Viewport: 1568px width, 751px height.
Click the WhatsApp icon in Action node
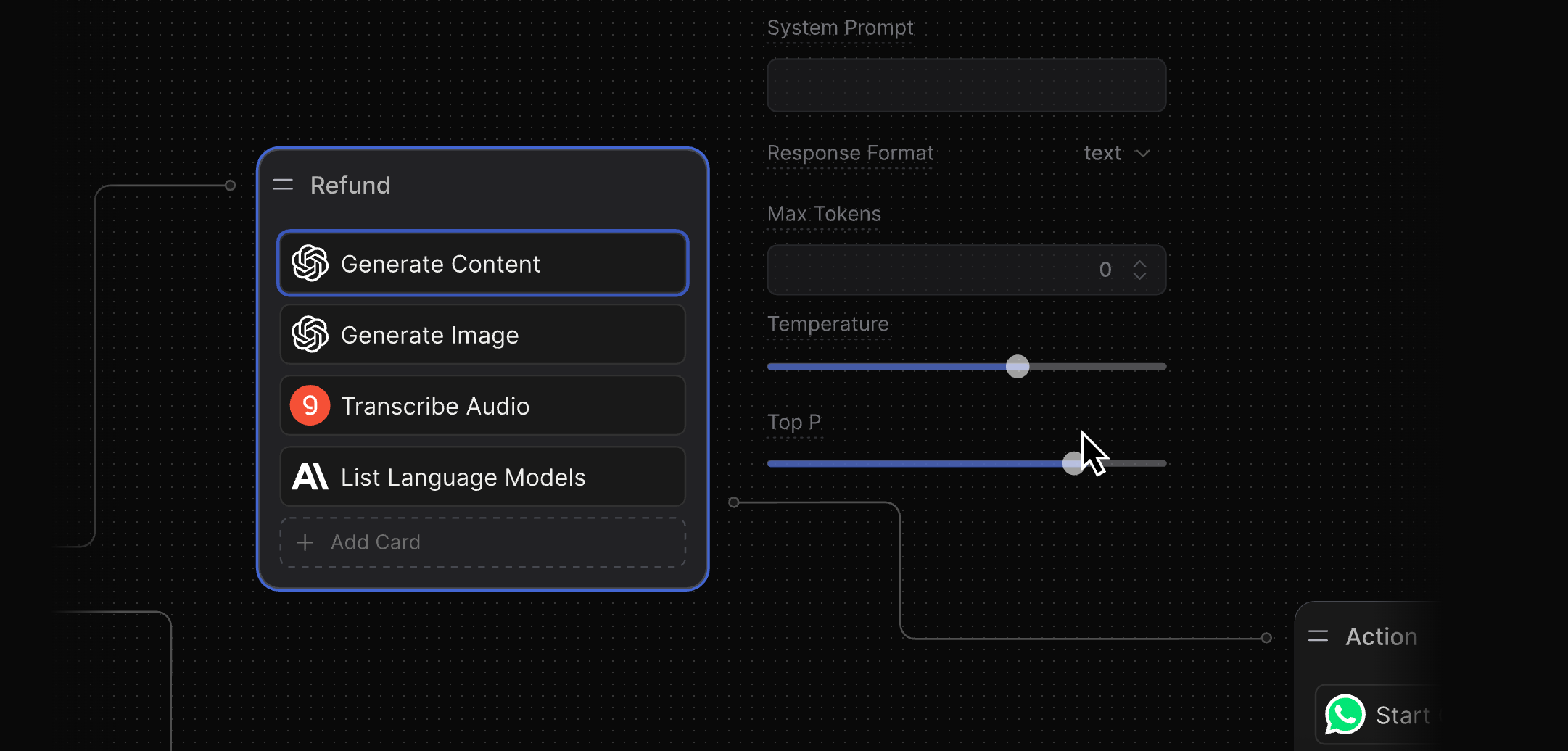tap(1345, 715)
